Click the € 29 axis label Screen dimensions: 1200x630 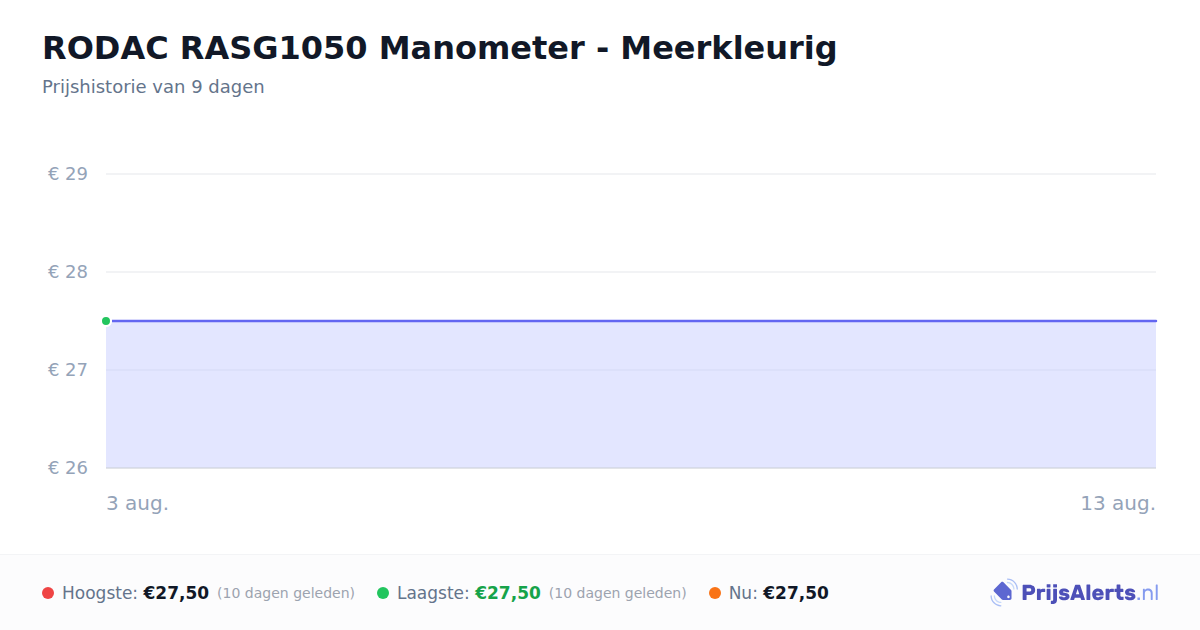click(x=68, y=174)
